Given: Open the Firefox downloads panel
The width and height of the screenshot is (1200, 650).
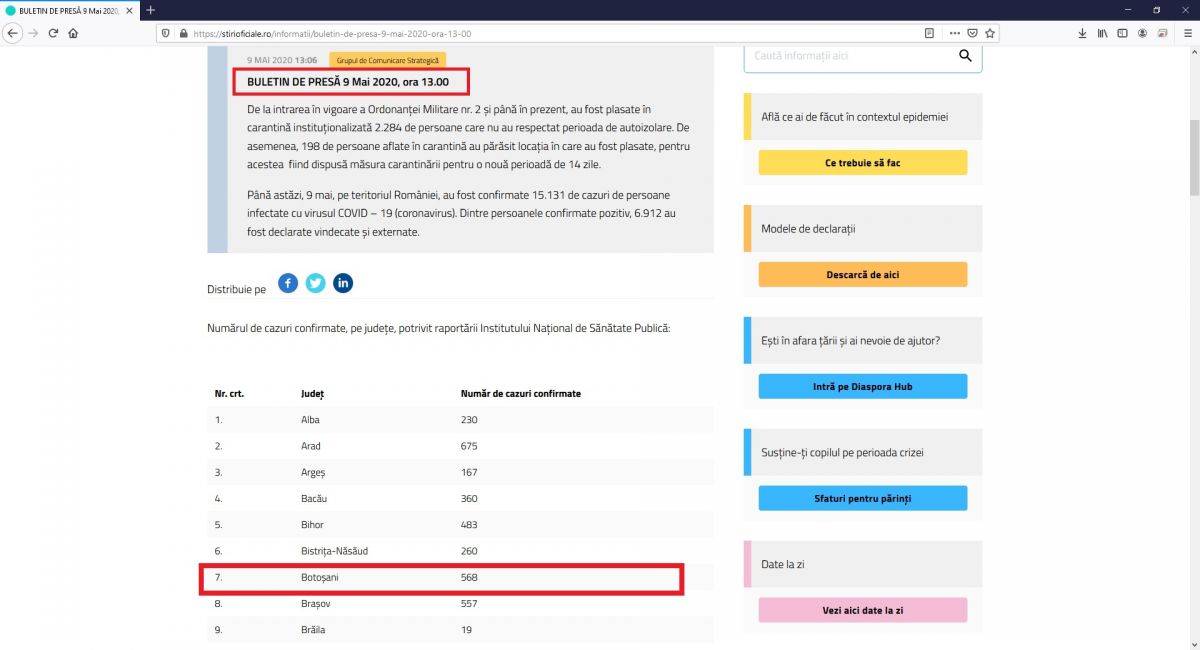Looking at the screenshot, I should 1082,33.
